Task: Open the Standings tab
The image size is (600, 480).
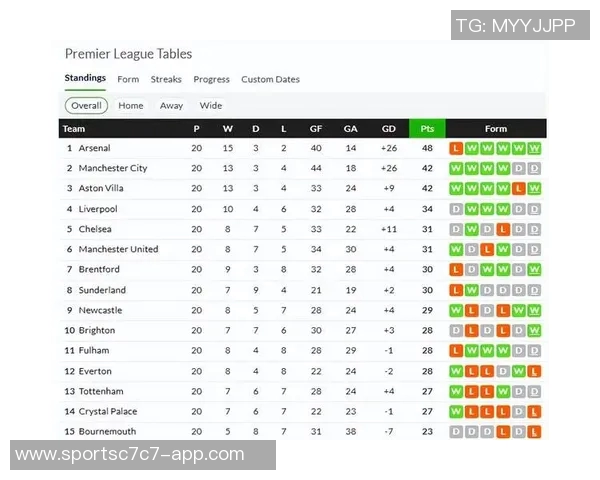Action: click(85, 79)
